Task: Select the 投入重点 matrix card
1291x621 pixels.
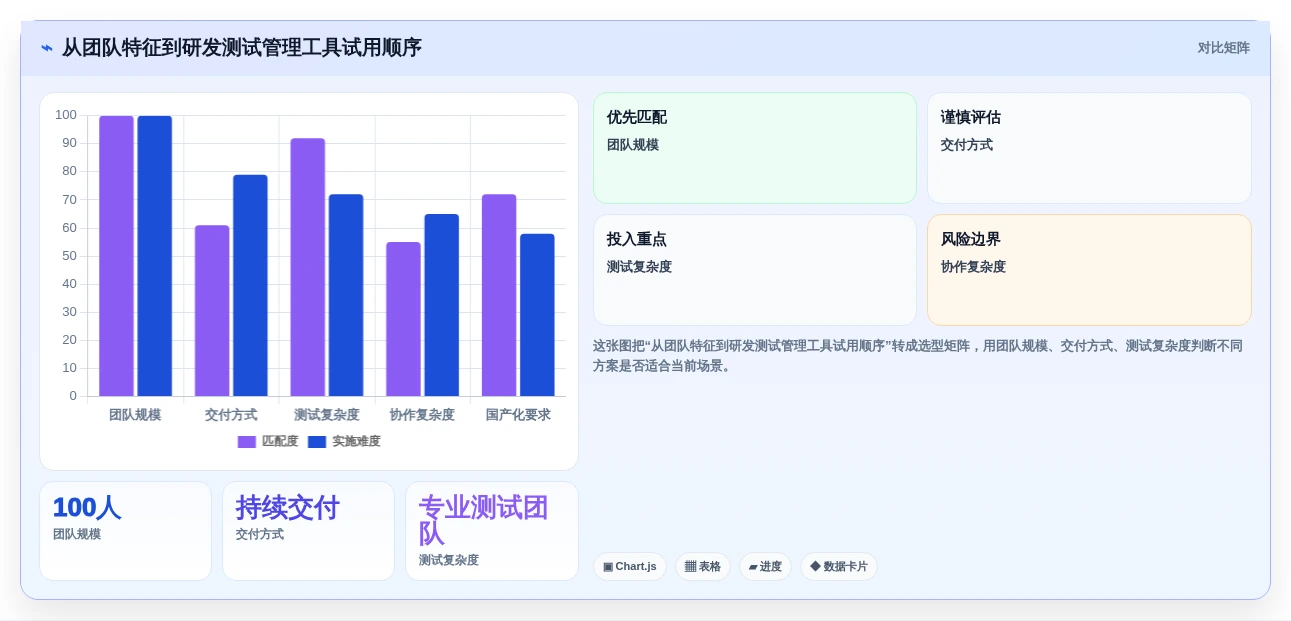Action: coord(755,270)
